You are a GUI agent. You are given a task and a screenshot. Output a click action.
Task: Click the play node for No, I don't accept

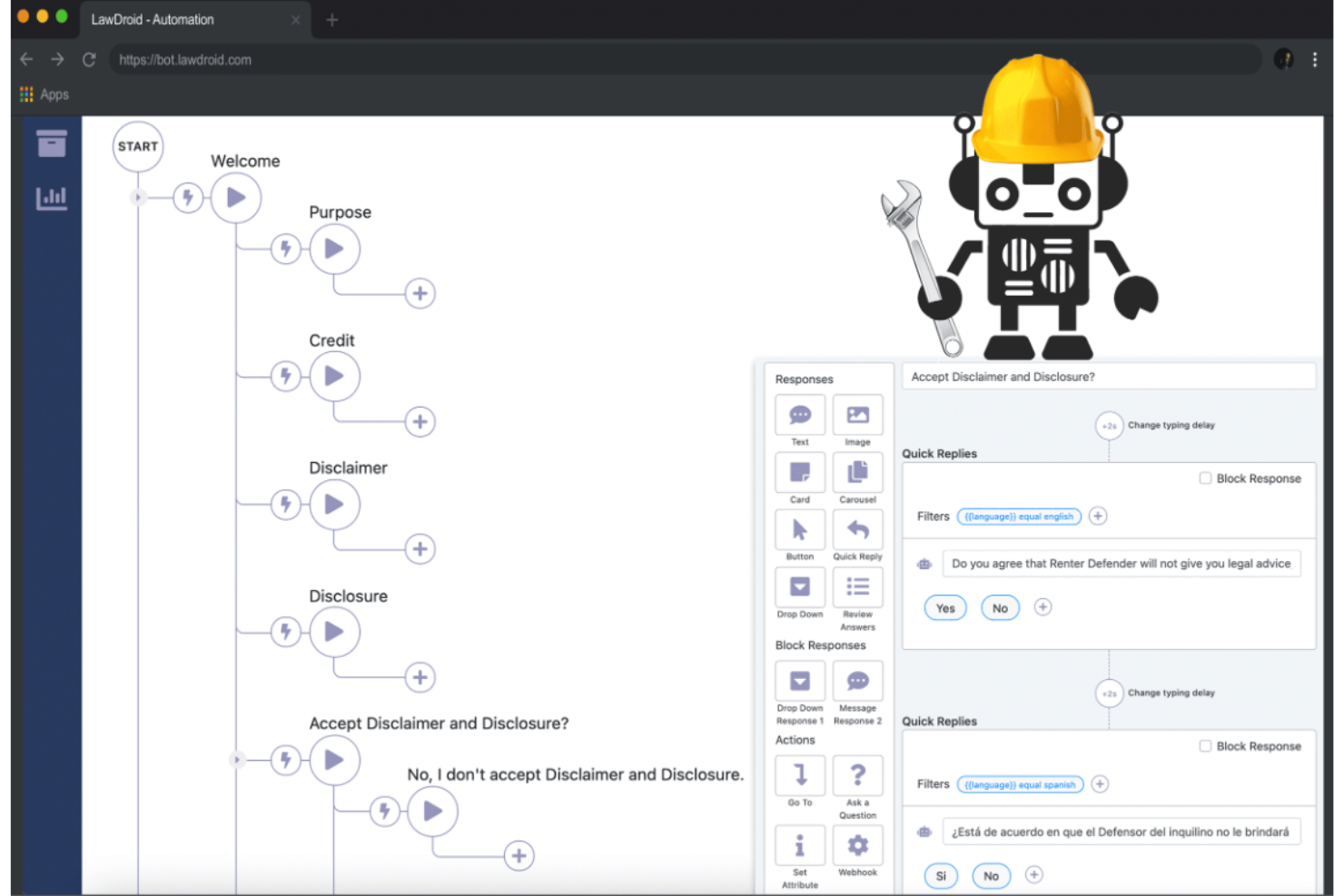(432, 811)
